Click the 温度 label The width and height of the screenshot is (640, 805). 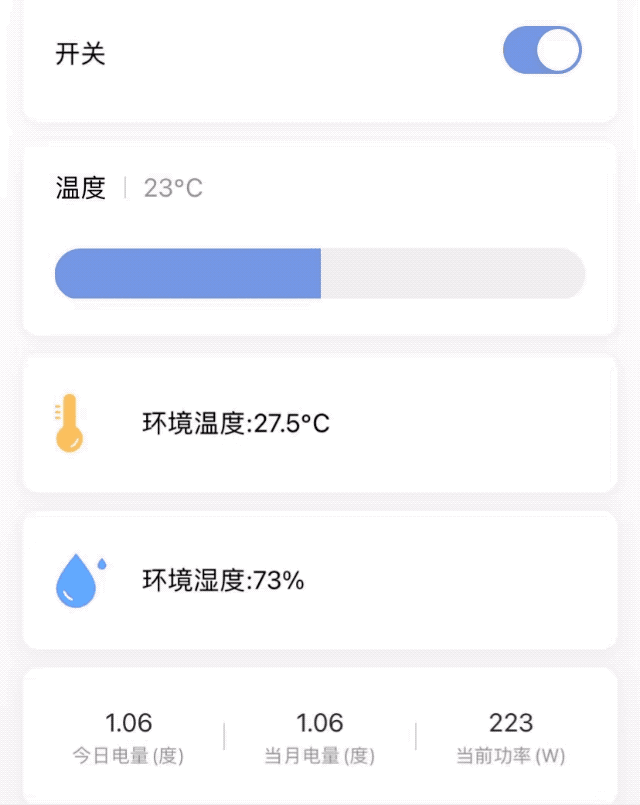(80, 188)
